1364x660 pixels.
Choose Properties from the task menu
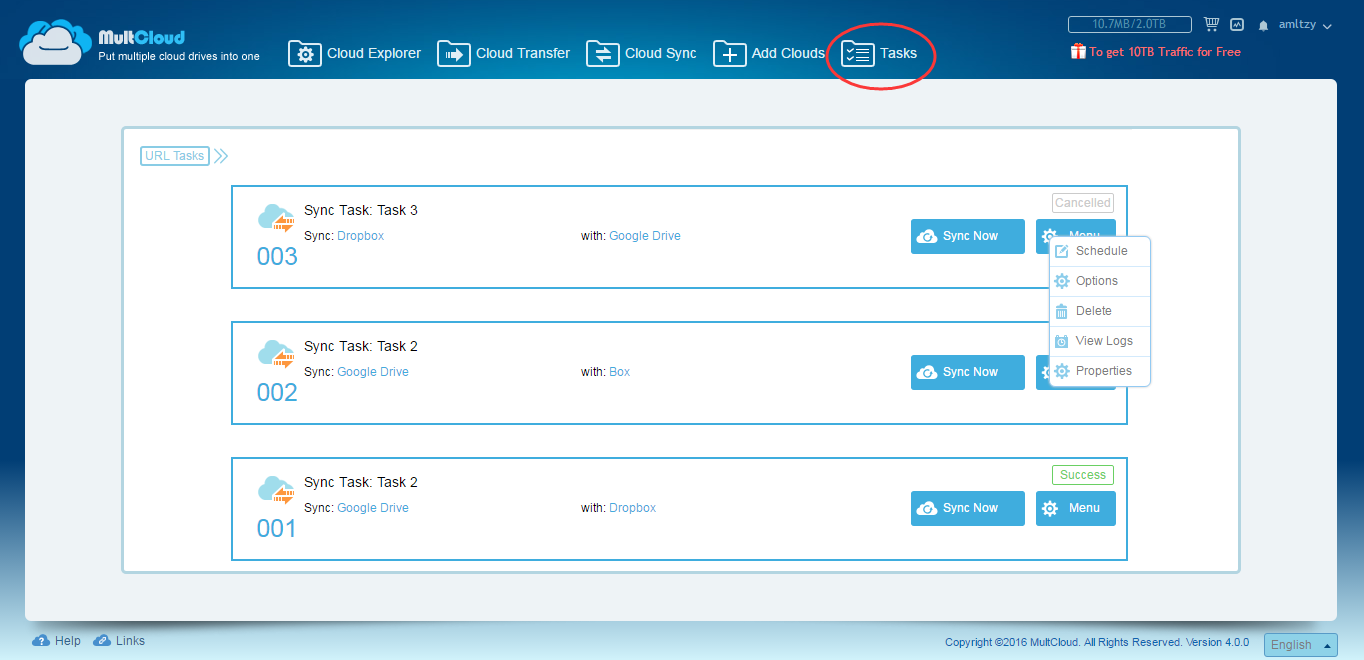click(x=1100, y=371)
